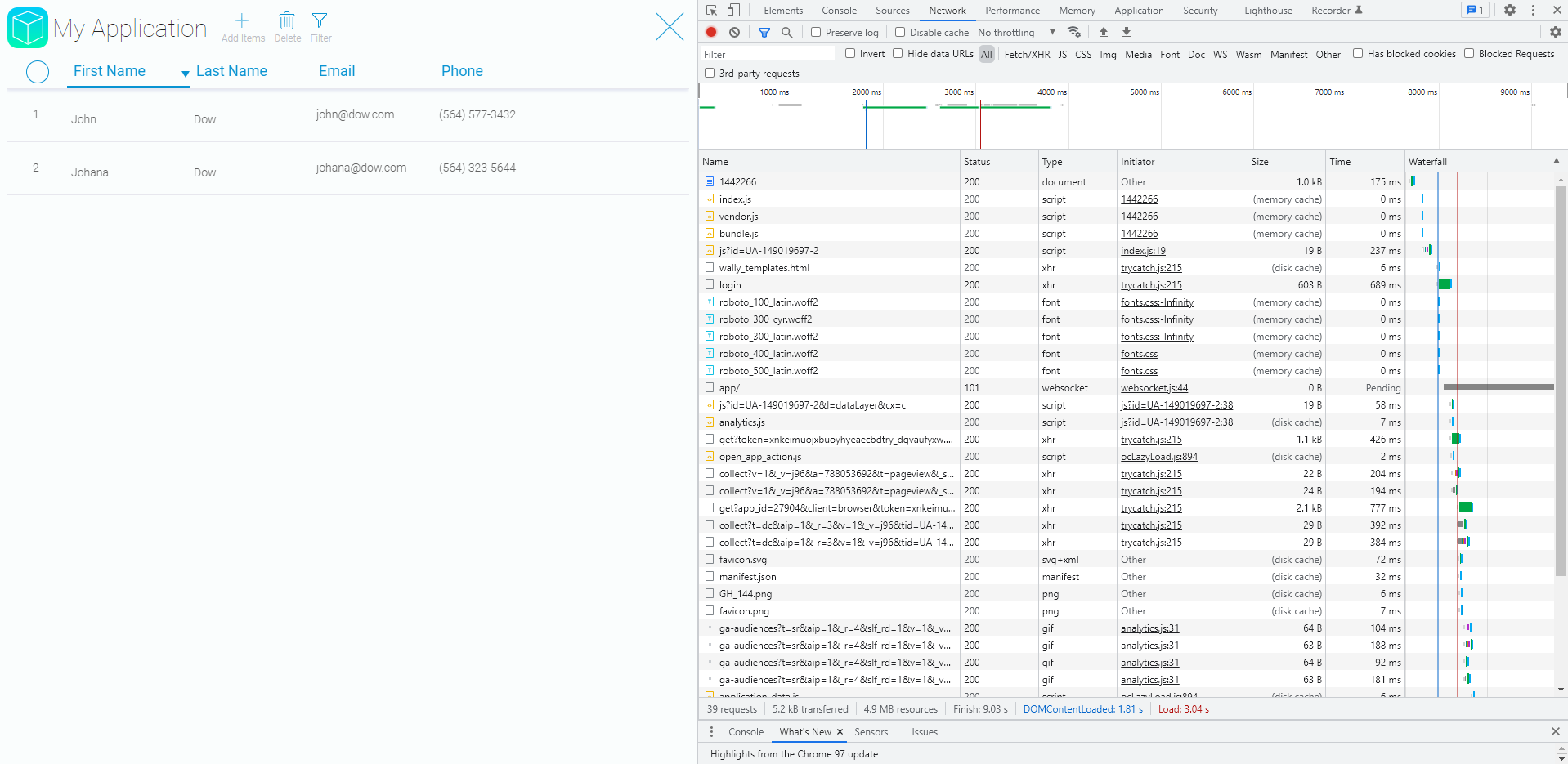
Task: Open the Filter funnel in app toolbar
Action: point(320,21)
